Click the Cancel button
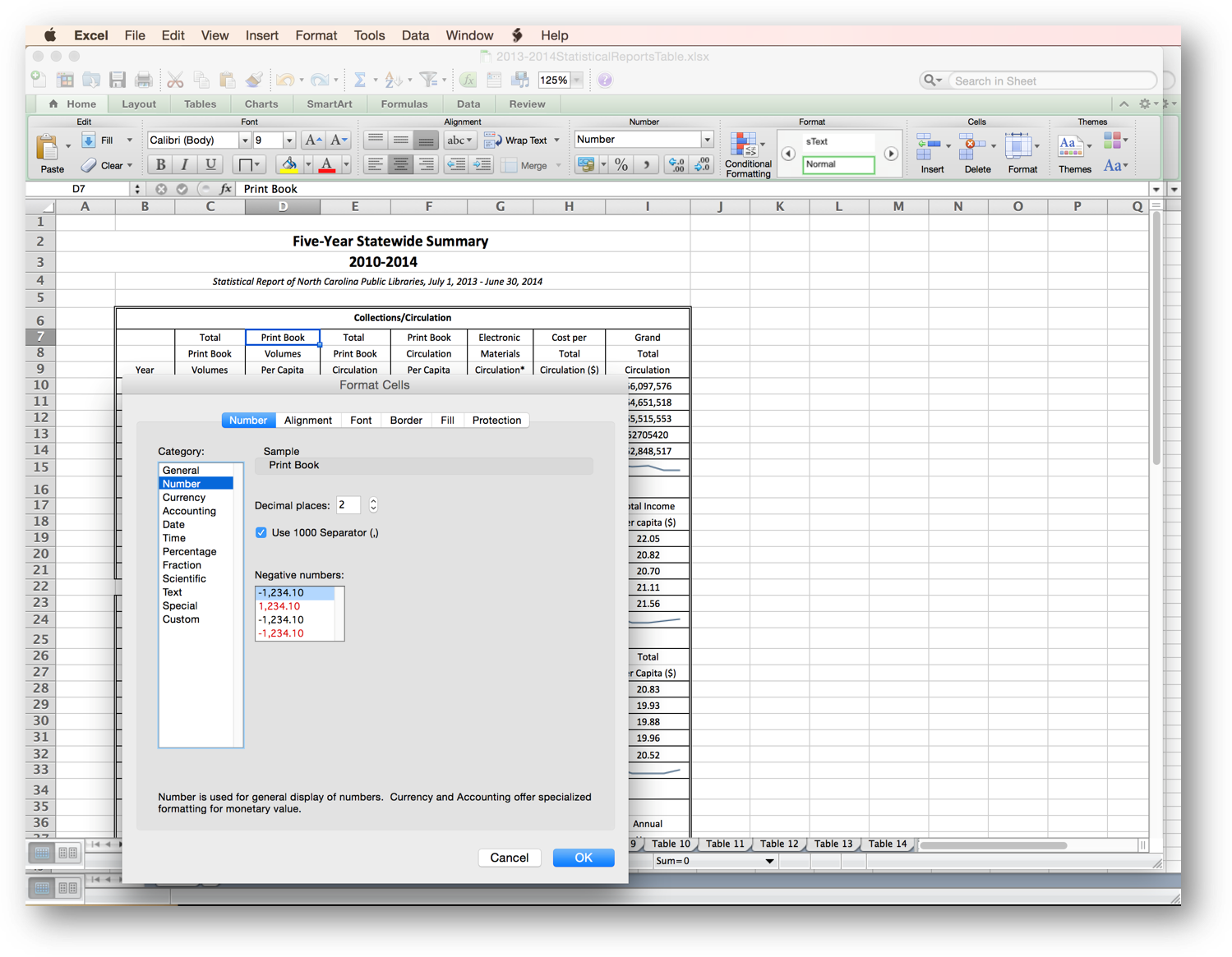The width and height of the screenshot is (1232, 957). [x=509, y=857]
